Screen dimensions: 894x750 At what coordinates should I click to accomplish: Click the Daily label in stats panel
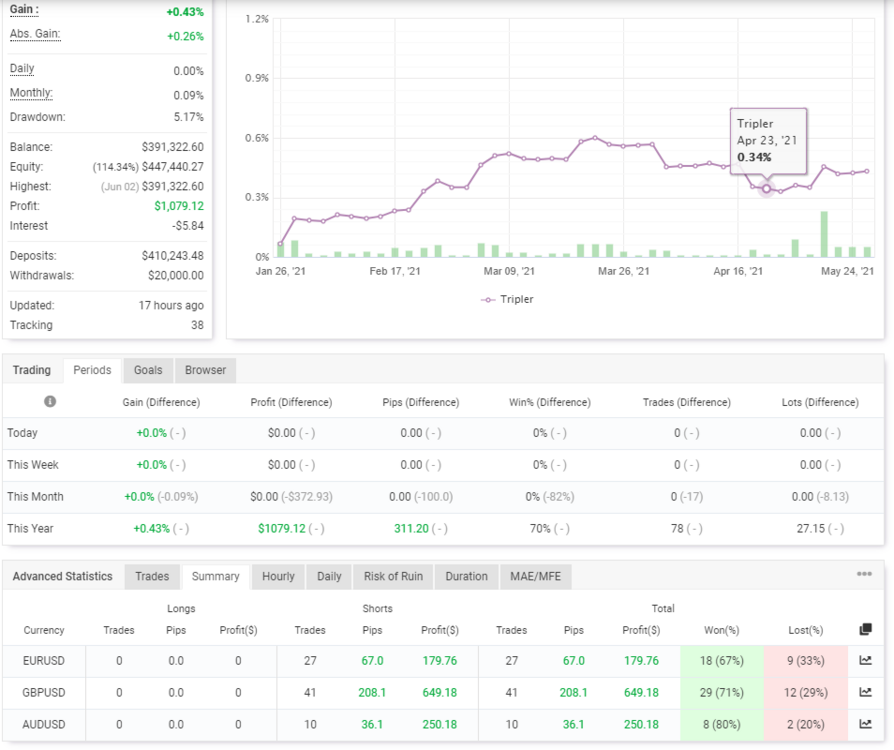click(22, 68)
